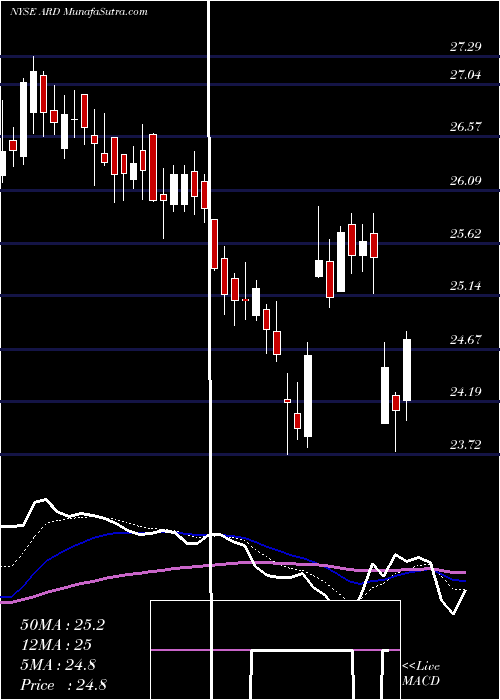Click the Price : 24.8 readout
This screenshot has height=700, width=500.
(63, 685)
